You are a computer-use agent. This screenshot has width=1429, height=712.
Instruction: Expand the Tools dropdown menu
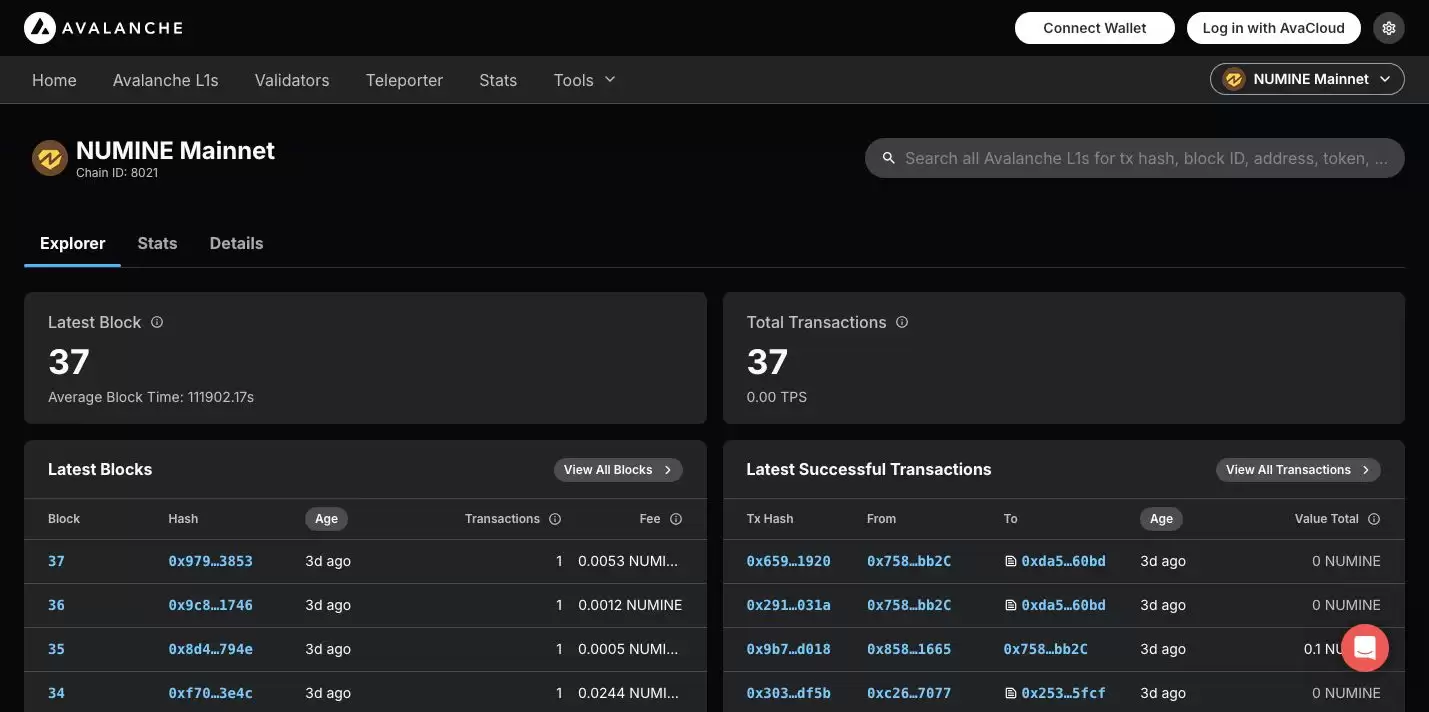pos(584,80)
